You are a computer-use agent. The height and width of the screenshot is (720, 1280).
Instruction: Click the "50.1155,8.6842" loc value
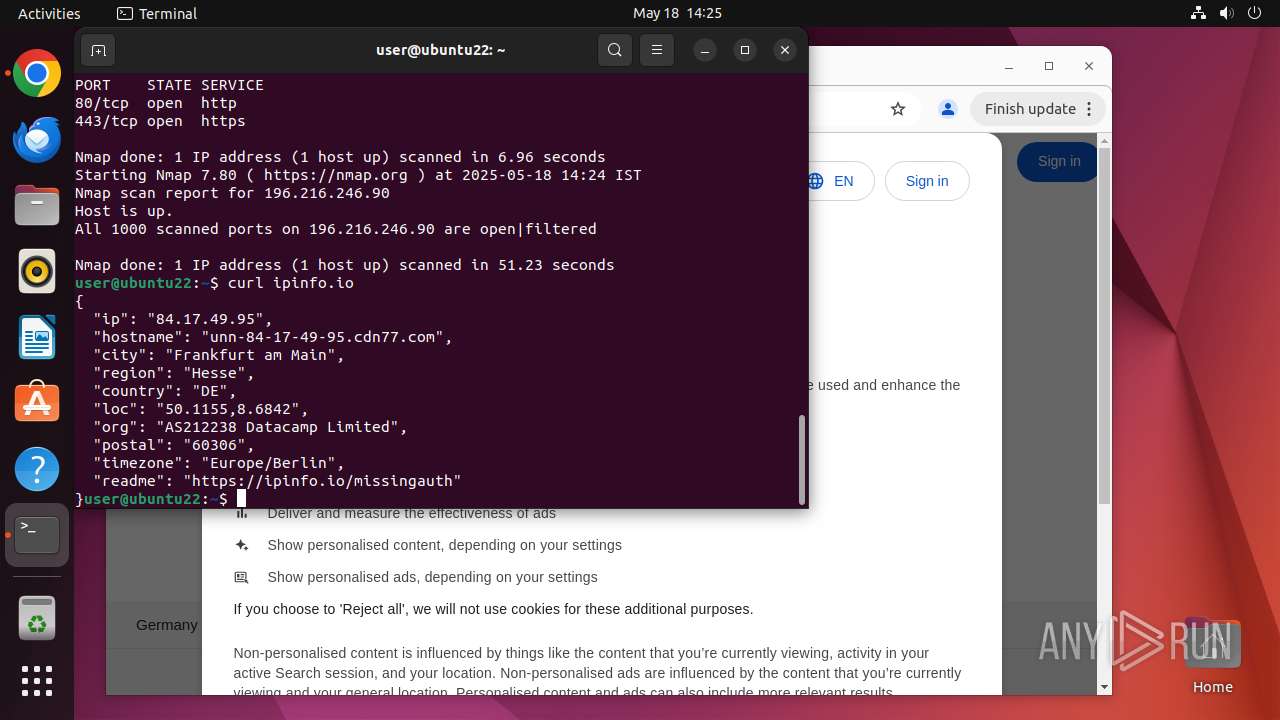pyautogui.click(x=231, y=409)
